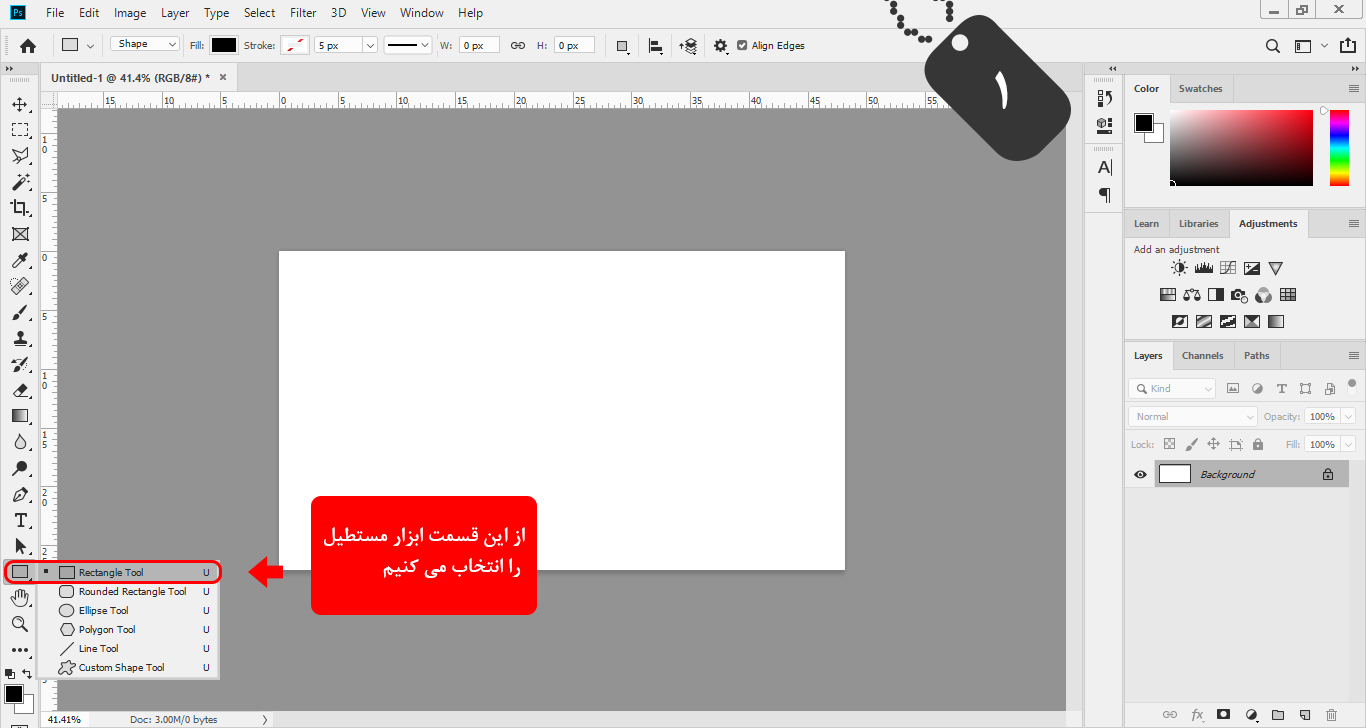Select the Pen tool
The width and height of the screenshot is (1366, 728).
[x=20, y=494]
